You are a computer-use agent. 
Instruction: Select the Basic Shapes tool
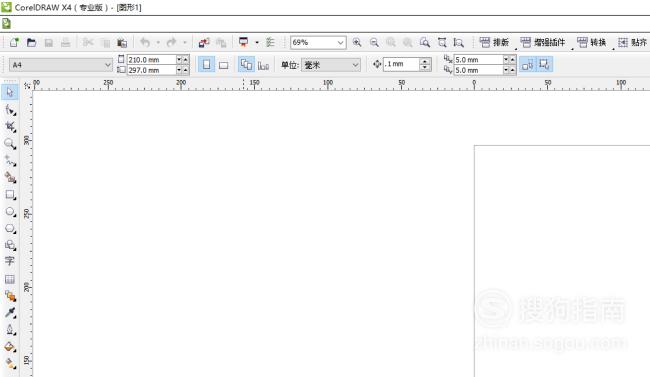(x=10, y=245)
